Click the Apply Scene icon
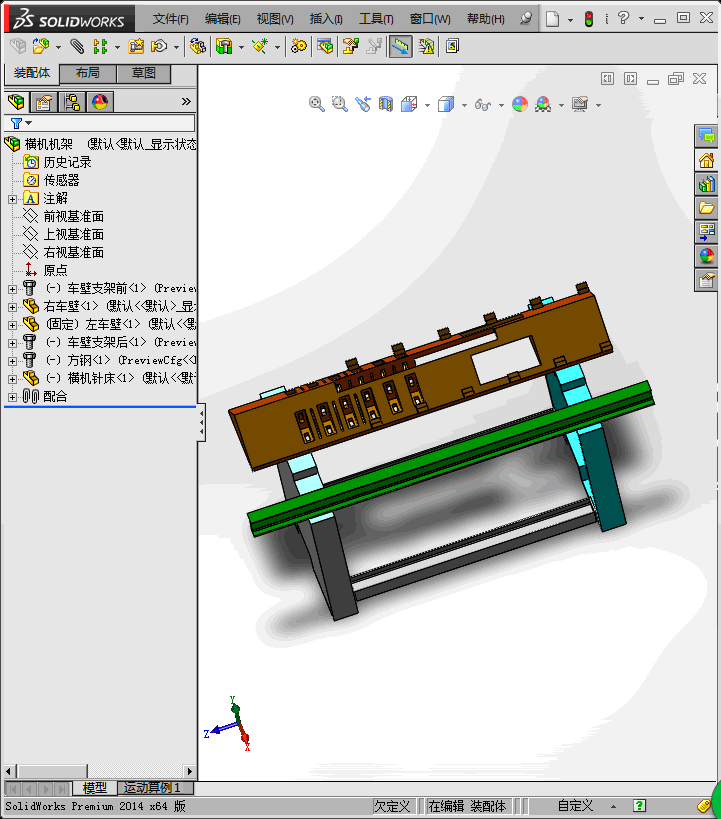The width and height of the screenshot is (721, 819). pos(543,104)
